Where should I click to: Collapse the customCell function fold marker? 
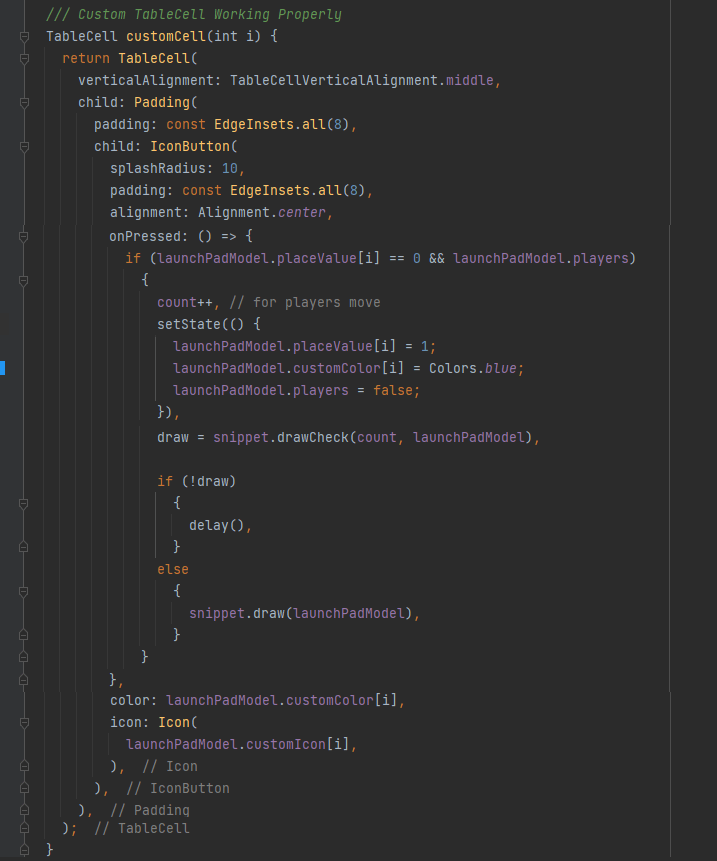tap(25, 37)
